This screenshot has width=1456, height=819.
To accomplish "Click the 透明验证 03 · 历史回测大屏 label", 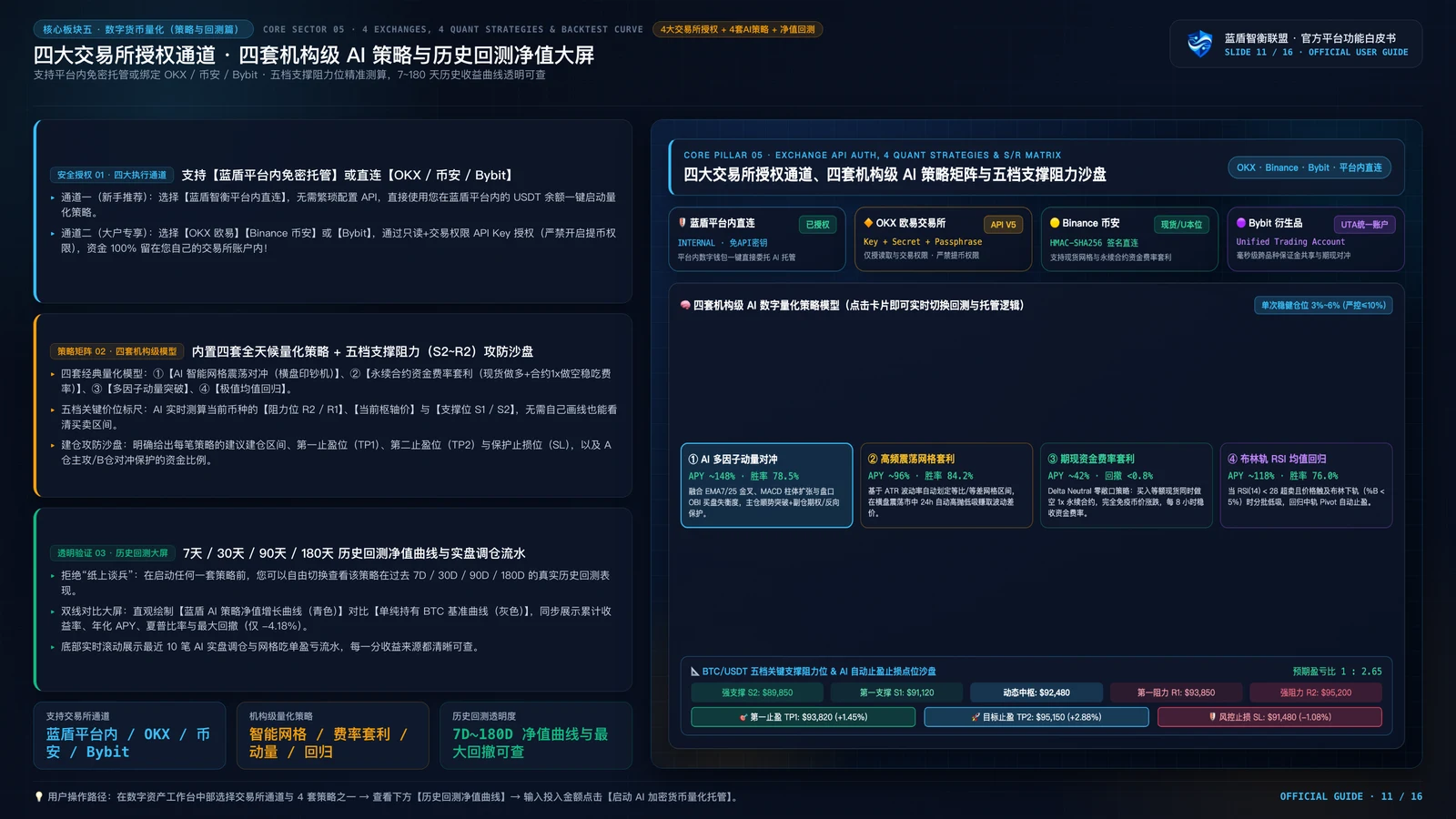I will click(x=113, y=552).
